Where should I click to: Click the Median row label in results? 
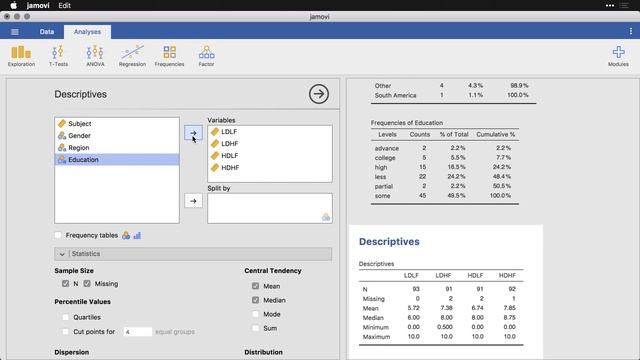(373, 318)
